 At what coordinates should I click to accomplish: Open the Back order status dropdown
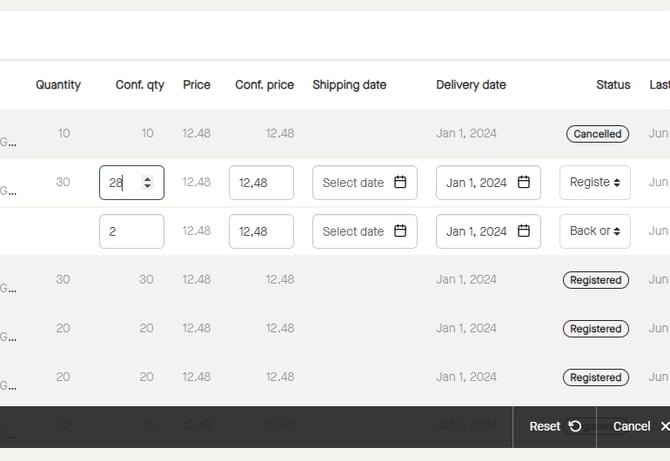(x=595, y=231)
